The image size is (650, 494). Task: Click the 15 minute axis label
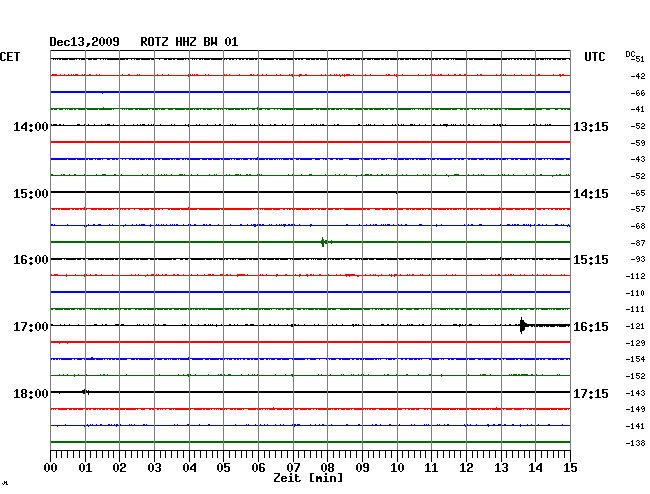570,467
